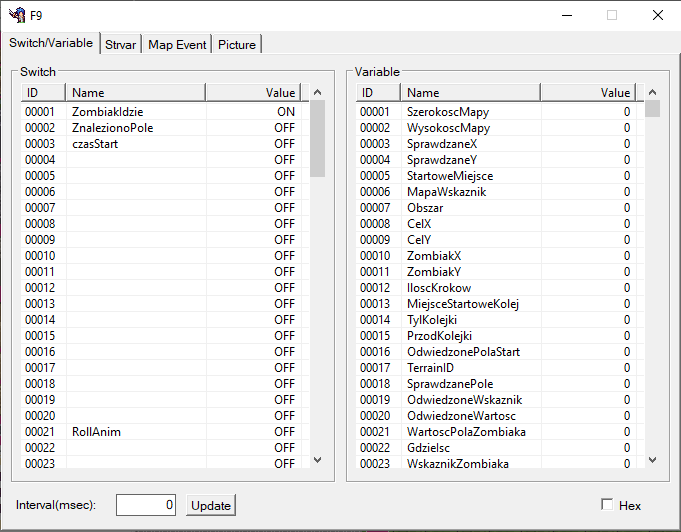Select variable StartoweMiejsce
Viewport: 681px width, 532px height.
click(x=500, y=176)
